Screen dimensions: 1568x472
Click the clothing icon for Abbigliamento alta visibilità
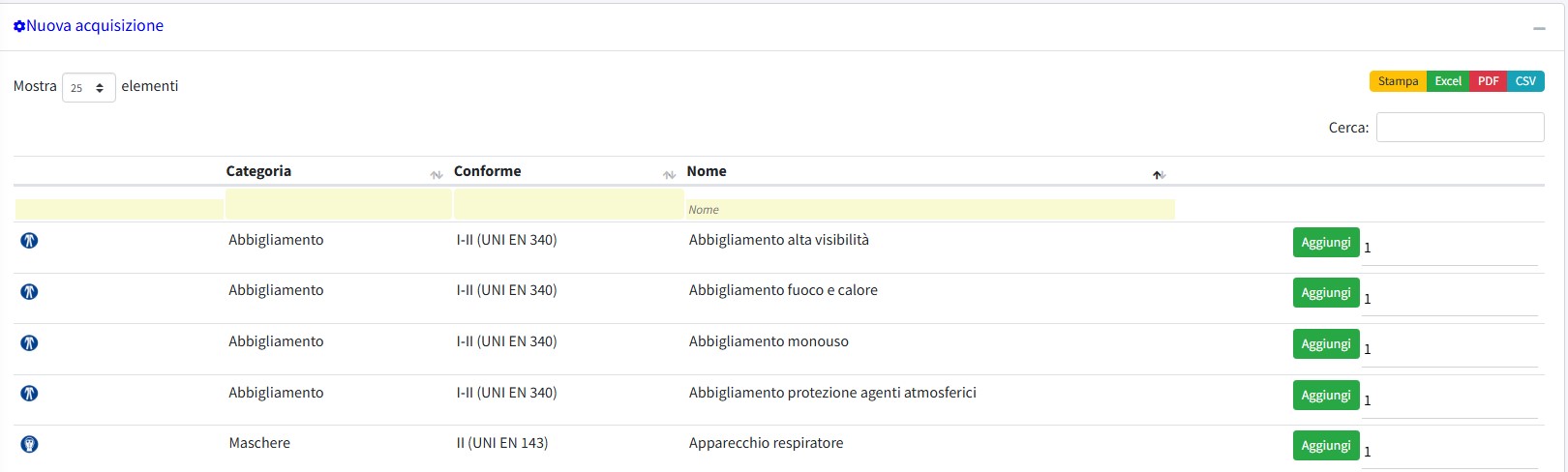click(29, 241)
